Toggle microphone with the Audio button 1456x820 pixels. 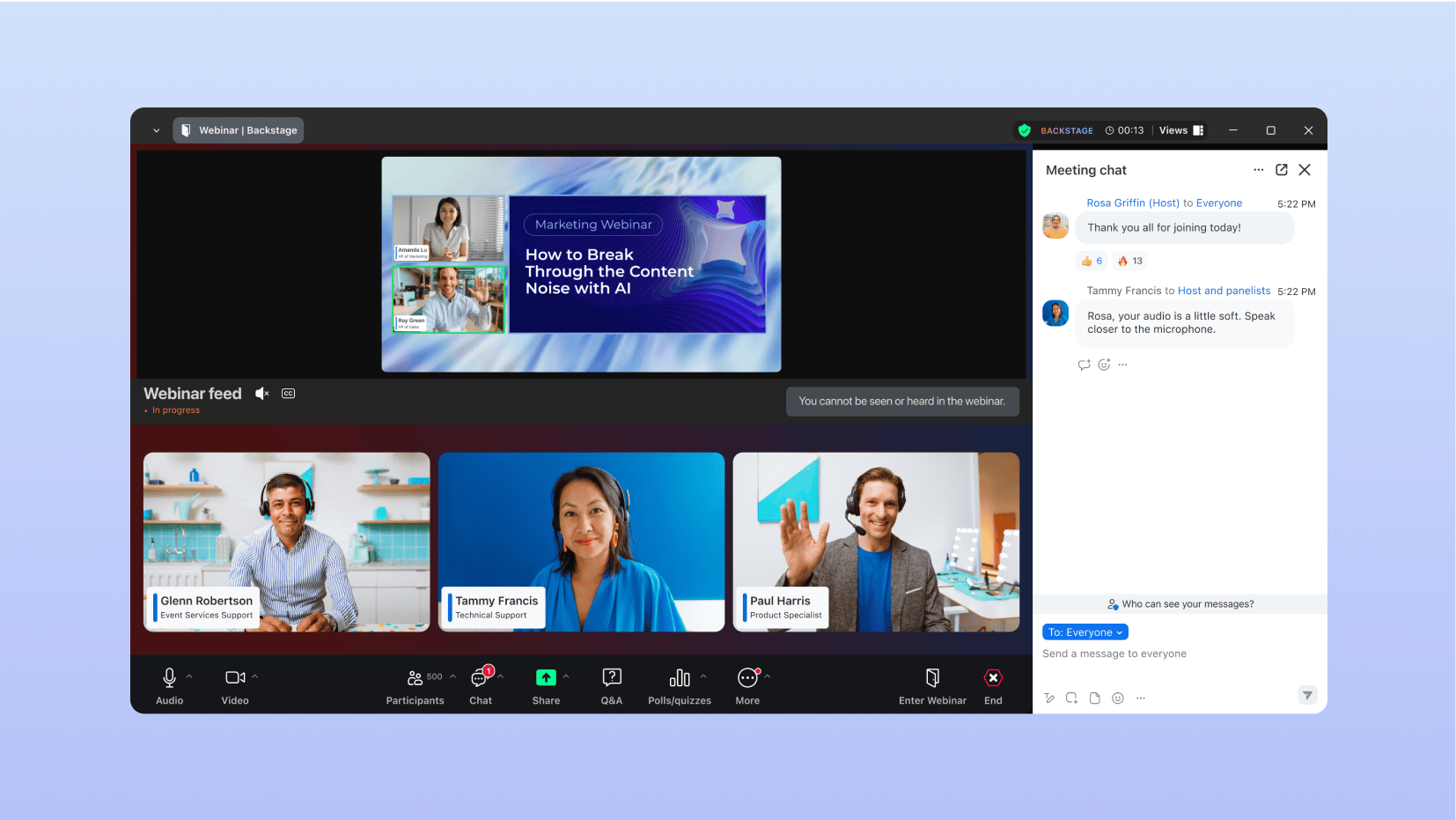tap(169, 685)
